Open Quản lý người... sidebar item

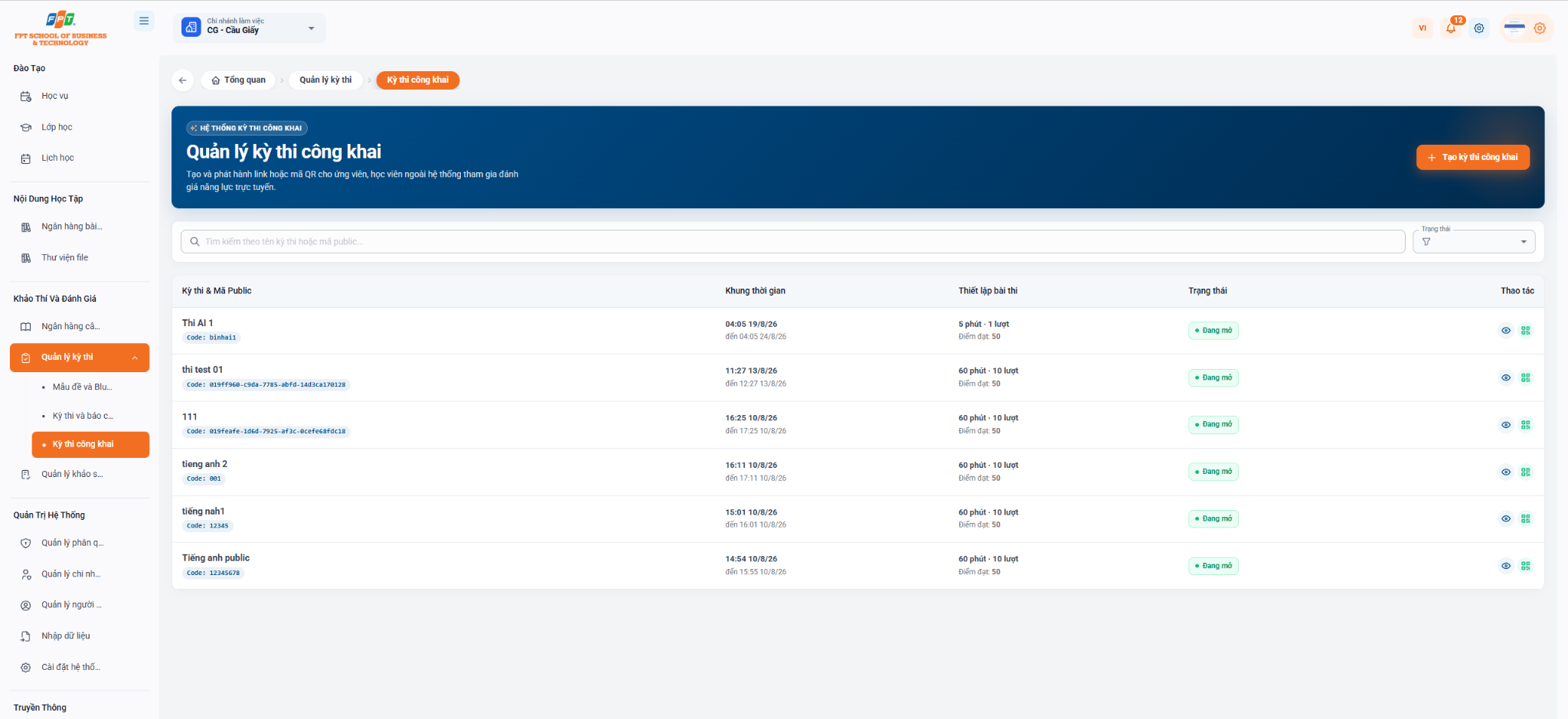[x=80, y=606]
